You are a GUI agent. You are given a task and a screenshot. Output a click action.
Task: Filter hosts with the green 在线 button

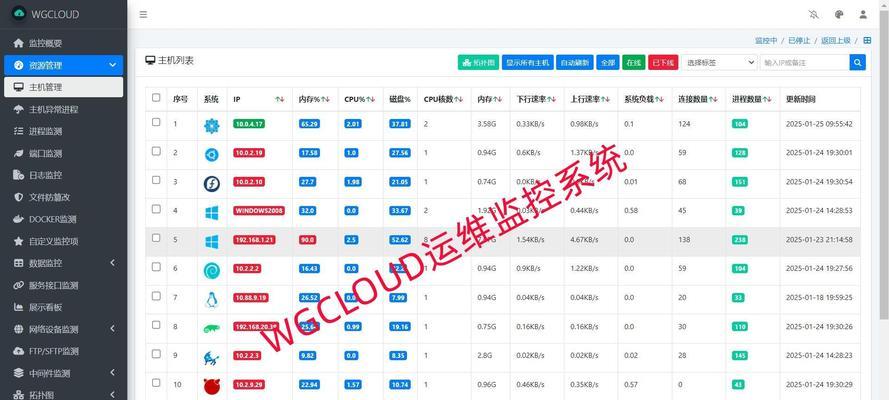tap(633, 62)
